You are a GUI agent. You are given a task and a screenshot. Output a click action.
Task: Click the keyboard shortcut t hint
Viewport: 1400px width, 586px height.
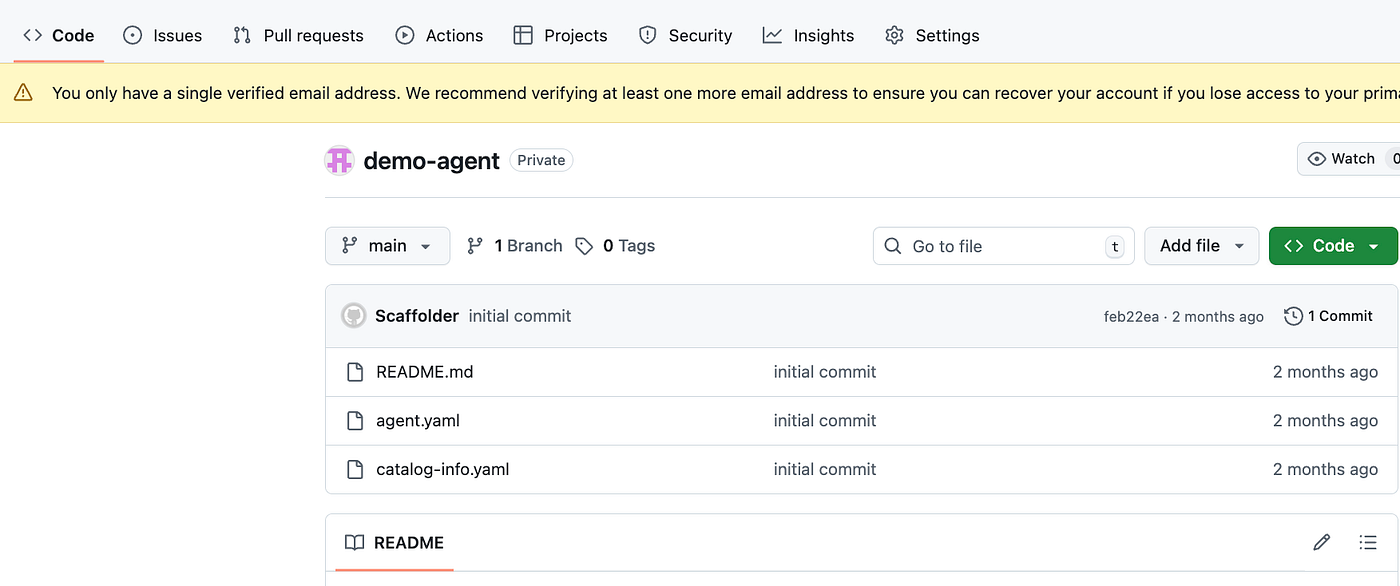pos(1114,247)
